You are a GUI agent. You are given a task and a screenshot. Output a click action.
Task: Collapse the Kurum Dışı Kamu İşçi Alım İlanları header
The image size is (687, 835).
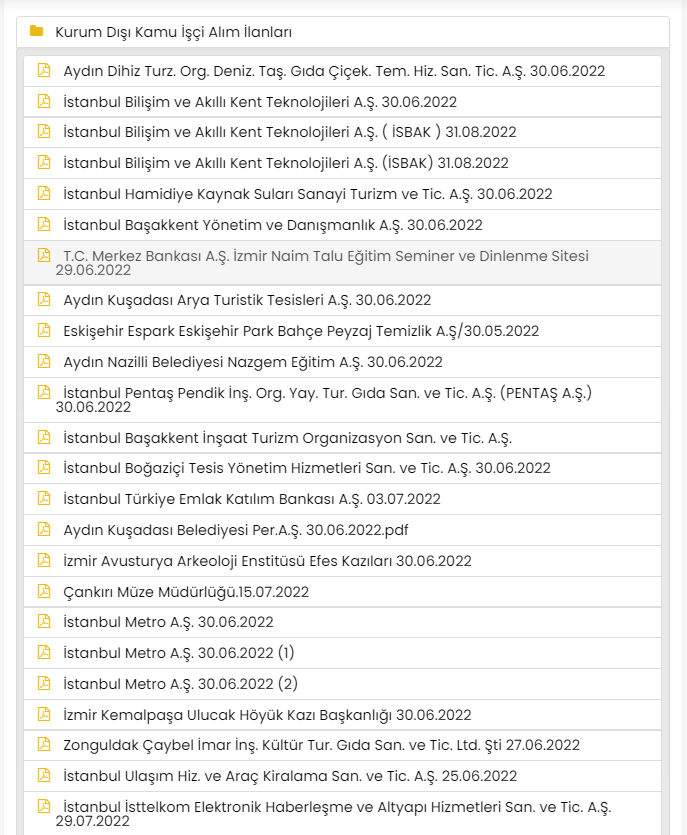(342, 32)
